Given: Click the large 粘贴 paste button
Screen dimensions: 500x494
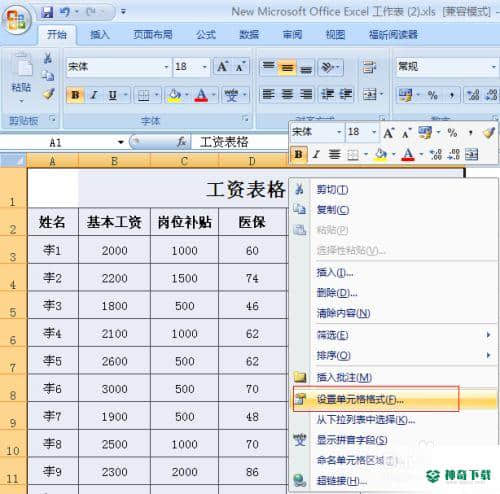Looking at the screenshot, I should coord(21,77).
